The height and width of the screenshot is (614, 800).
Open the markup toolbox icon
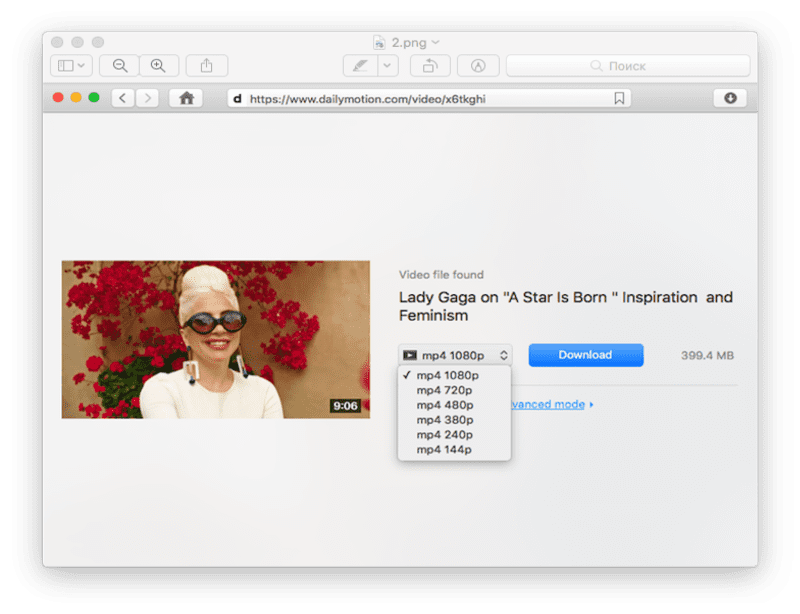pos(478,66)
